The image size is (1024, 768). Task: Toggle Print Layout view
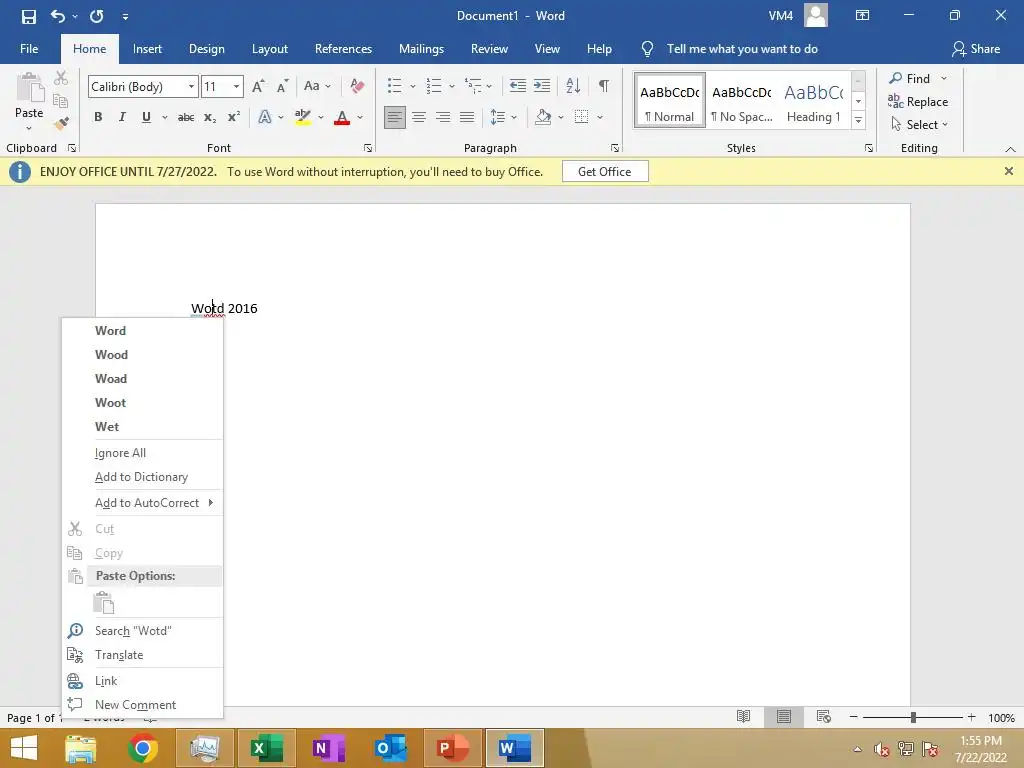tap(784, 716)
